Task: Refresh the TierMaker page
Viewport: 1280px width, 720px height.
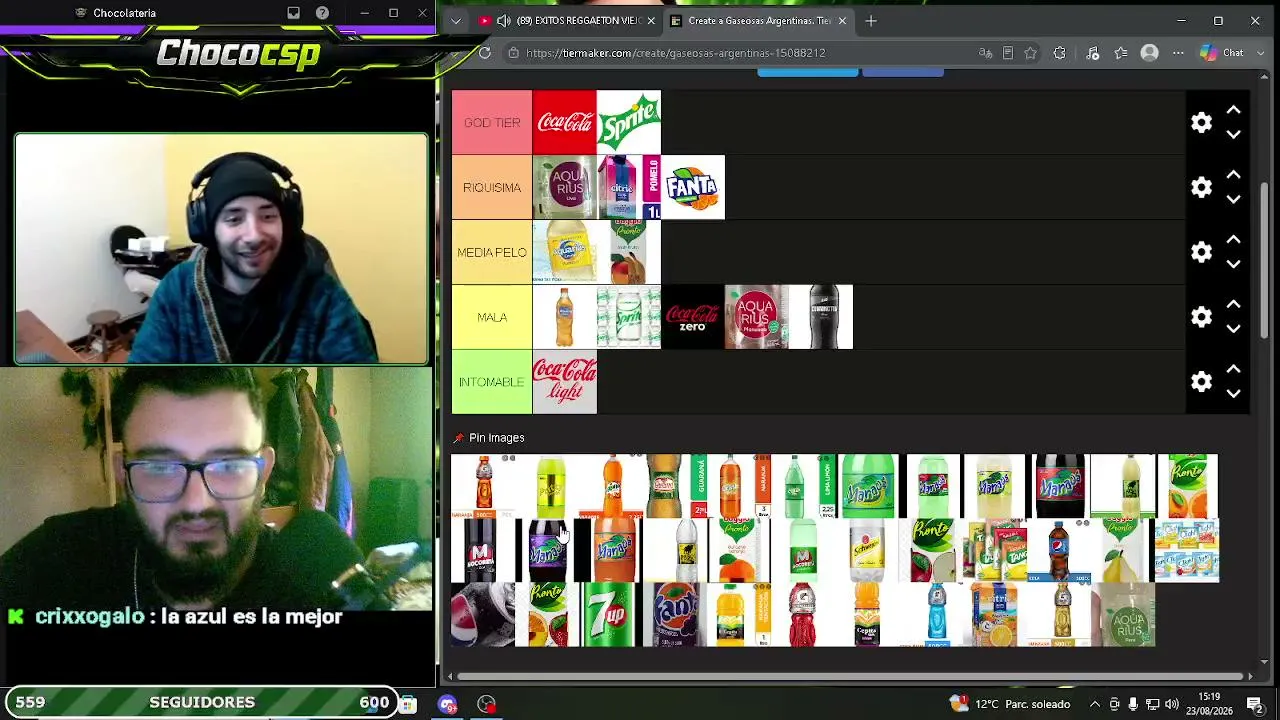Action: point(485,53)
